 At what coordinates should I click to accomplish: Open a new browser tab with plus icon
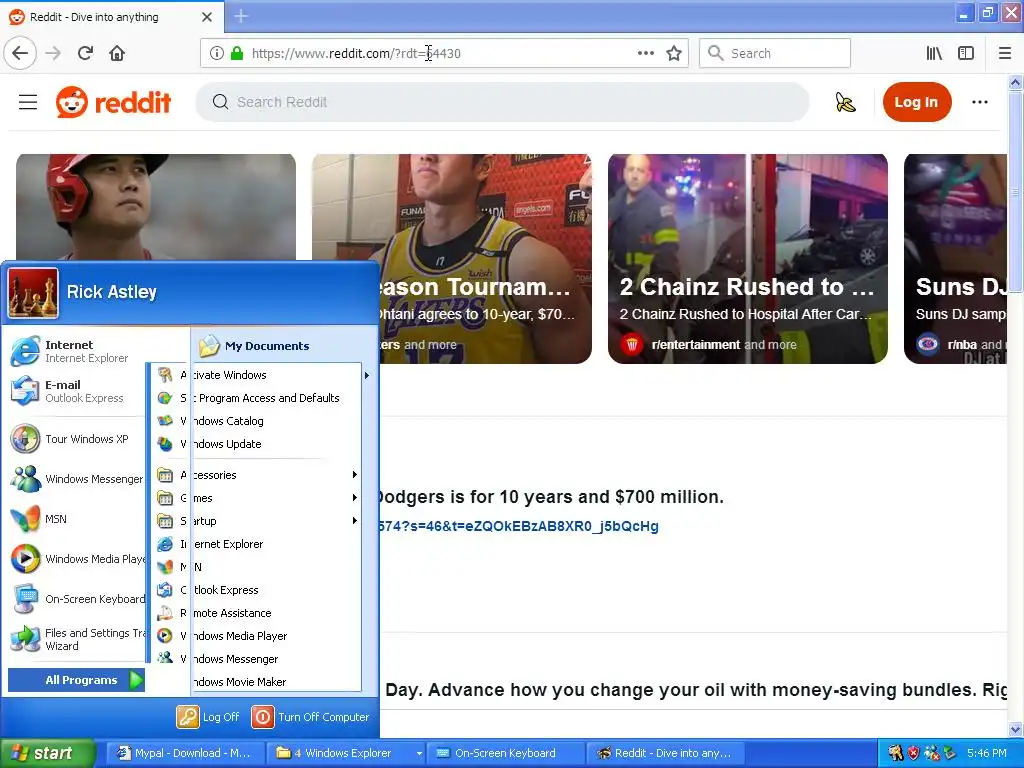[x=241, y=16]
